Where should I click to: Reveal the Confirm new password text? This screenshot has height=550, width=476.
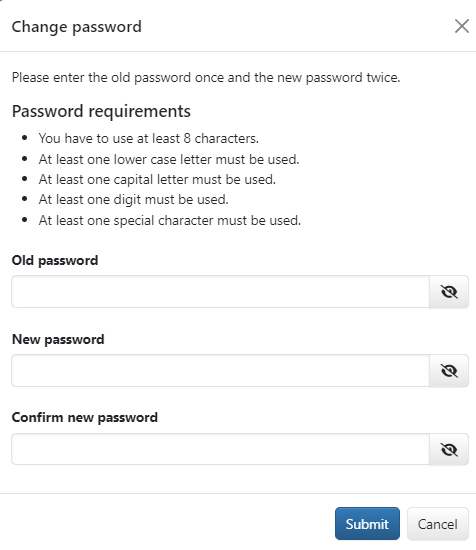(x=449, y=449)
